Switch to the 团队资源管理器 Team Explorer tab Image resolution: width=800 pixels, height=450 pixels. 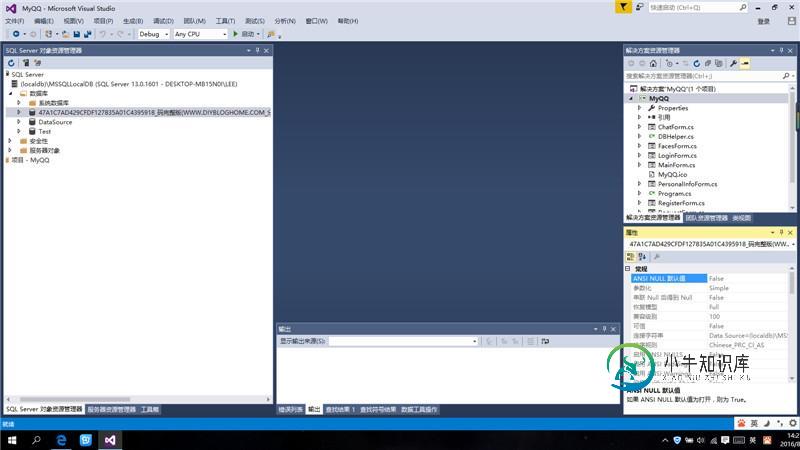click(x=707, y=218)
